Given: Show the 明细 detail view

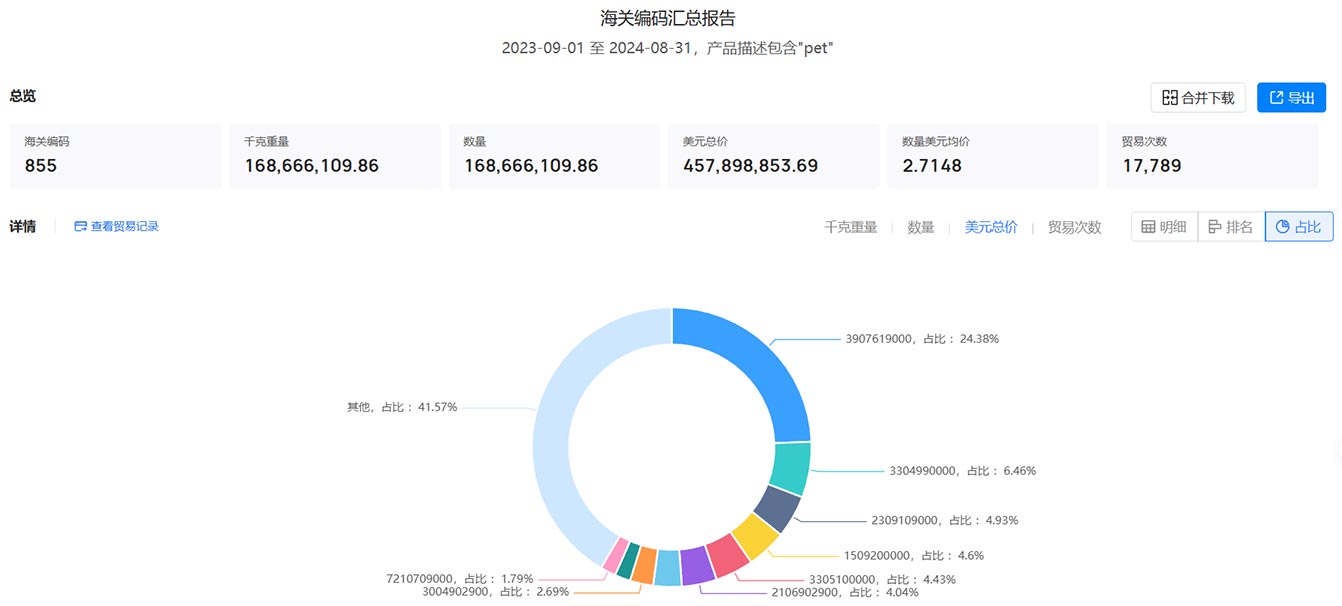Looking at the screenshot, I should click(1164, 227).
